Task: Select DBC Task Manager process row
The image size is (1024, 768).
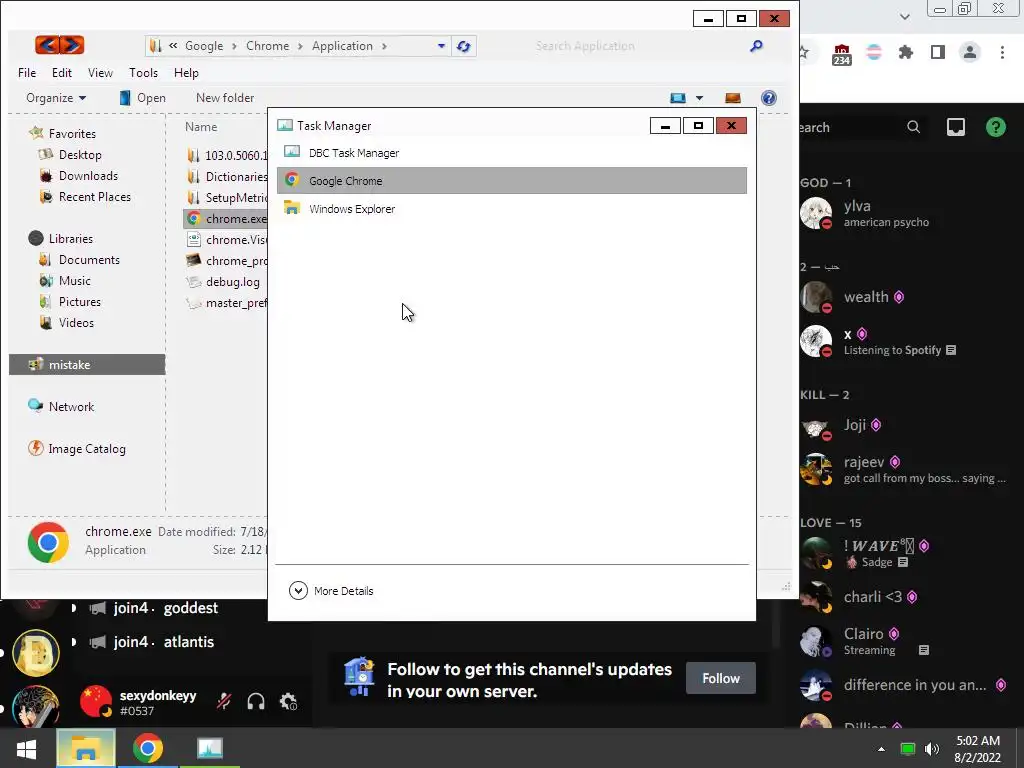Action: coord(511,153)
